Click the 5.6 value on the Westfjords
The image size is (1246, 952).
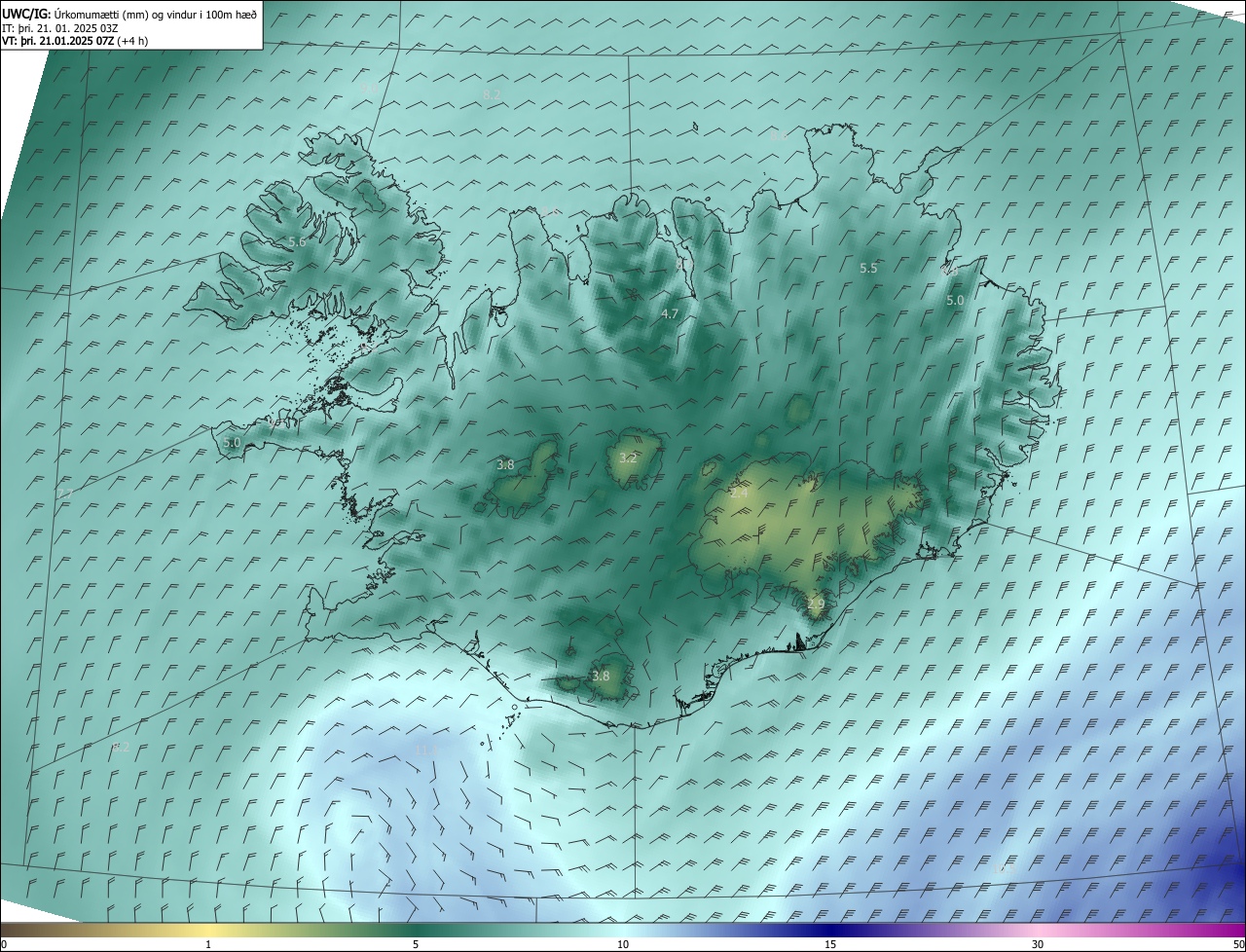(297, 241)
